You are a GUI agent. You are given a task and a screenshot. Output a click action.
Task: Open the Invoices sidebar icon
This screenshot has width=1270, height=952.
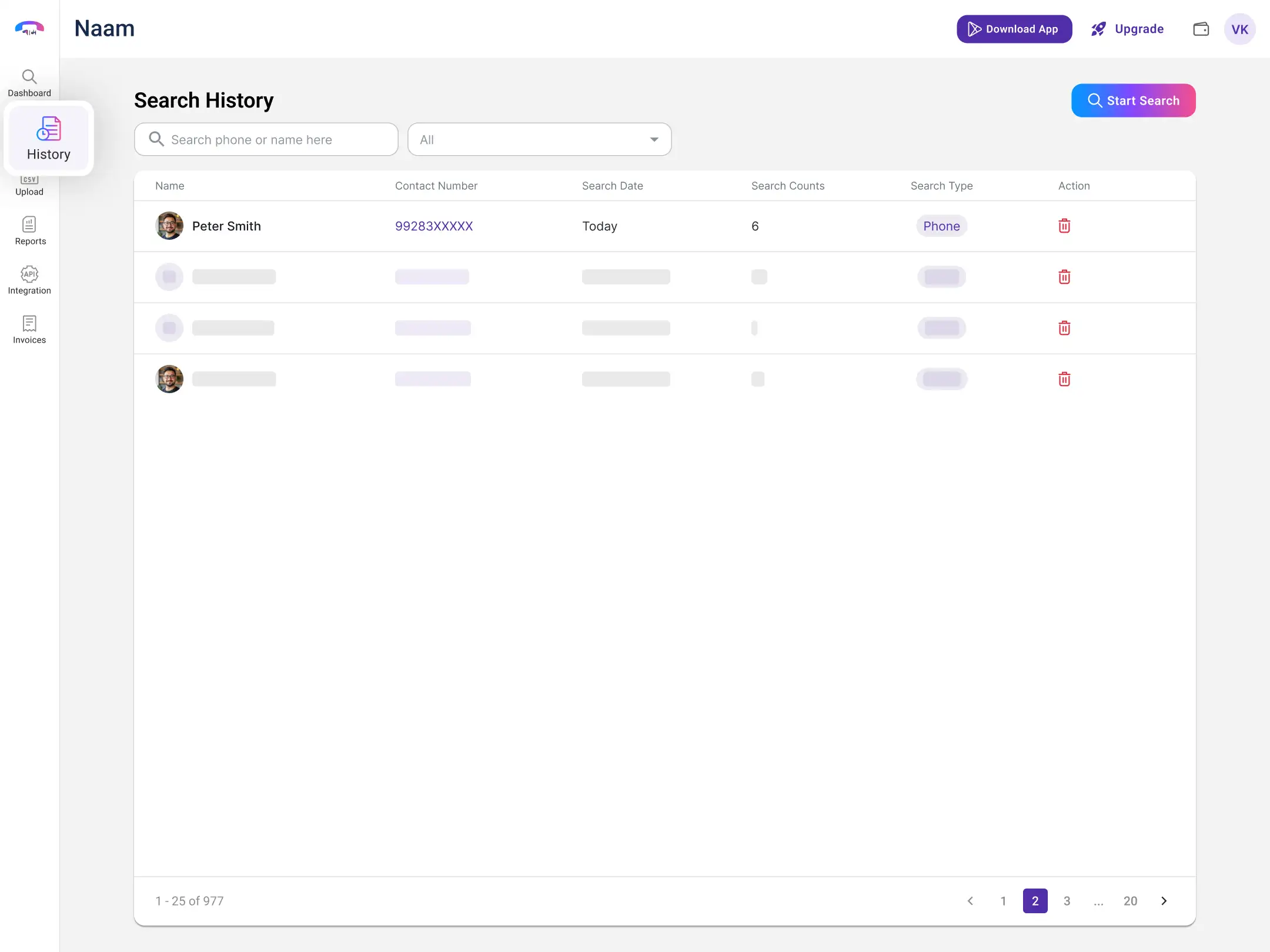click(29, 330)
